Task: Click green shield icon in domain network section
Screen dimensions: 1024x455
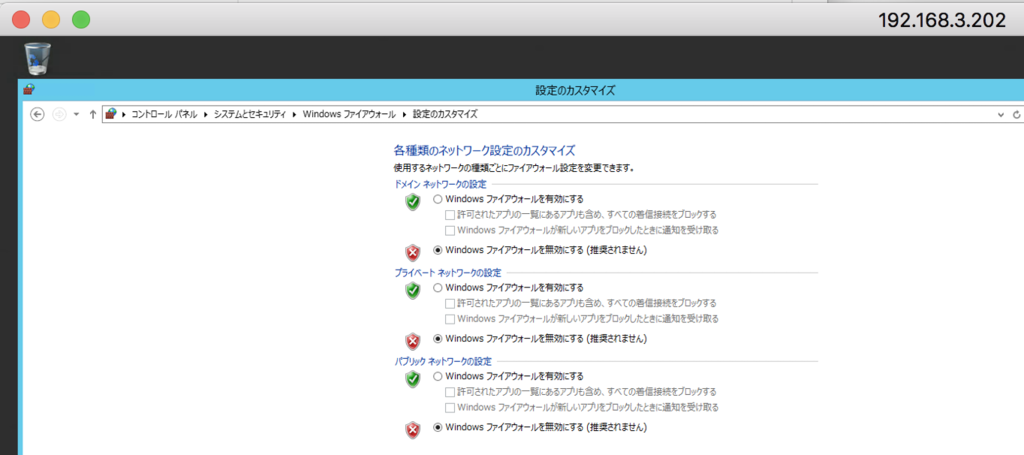Action: click(x=412, y=202)
